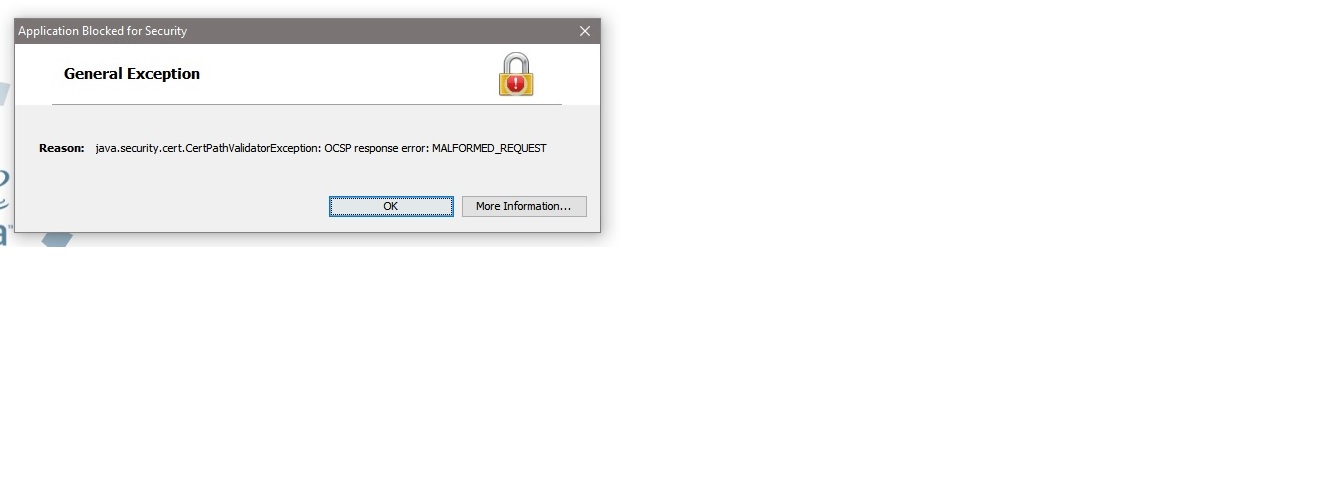Click the Reason: label
Viewport: 1340px width, 504px height.
pyautogui.click(x=62, y=148)
